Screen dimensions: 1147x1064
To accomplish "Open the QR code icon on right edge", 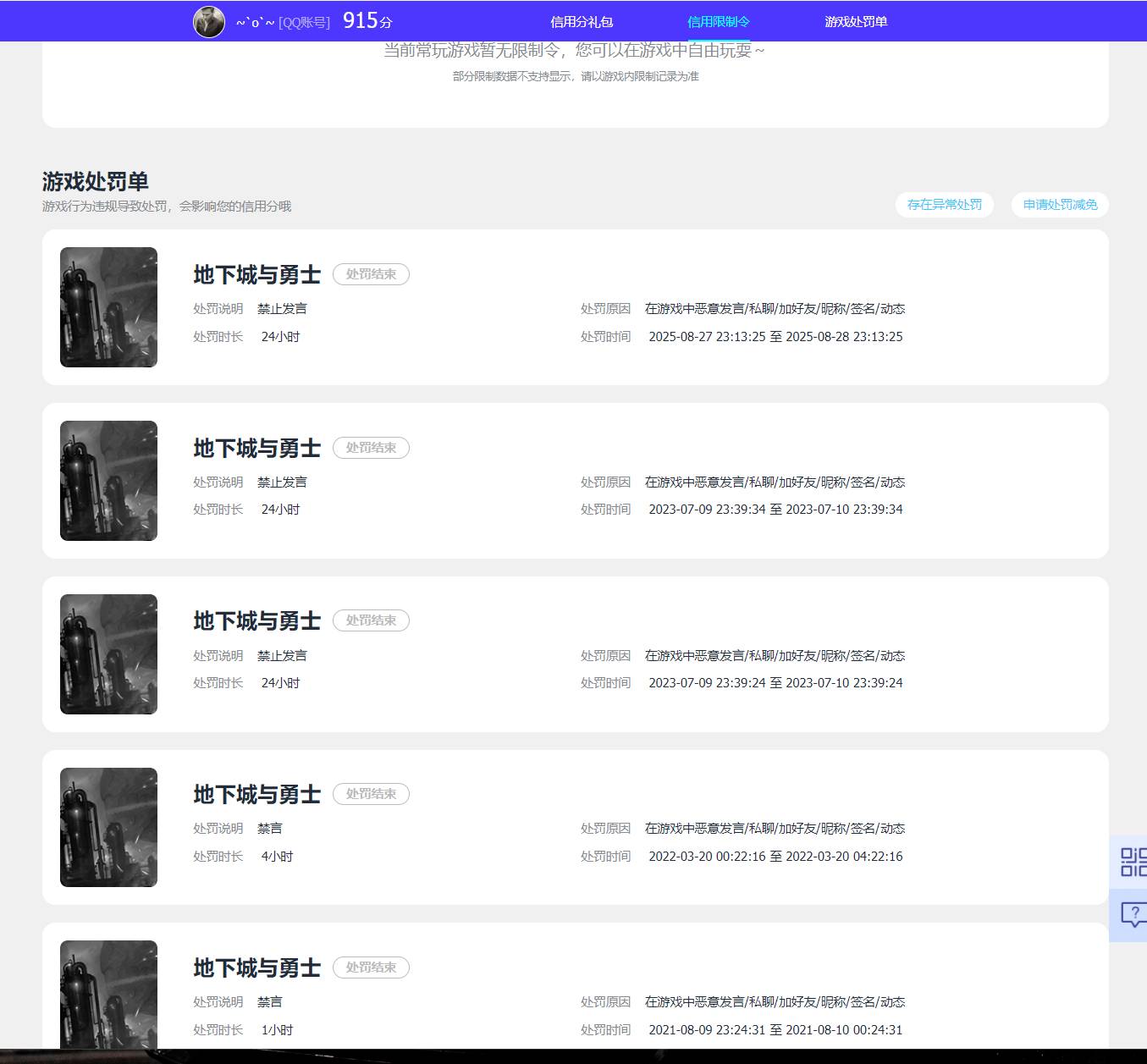I will [1133, 862].
